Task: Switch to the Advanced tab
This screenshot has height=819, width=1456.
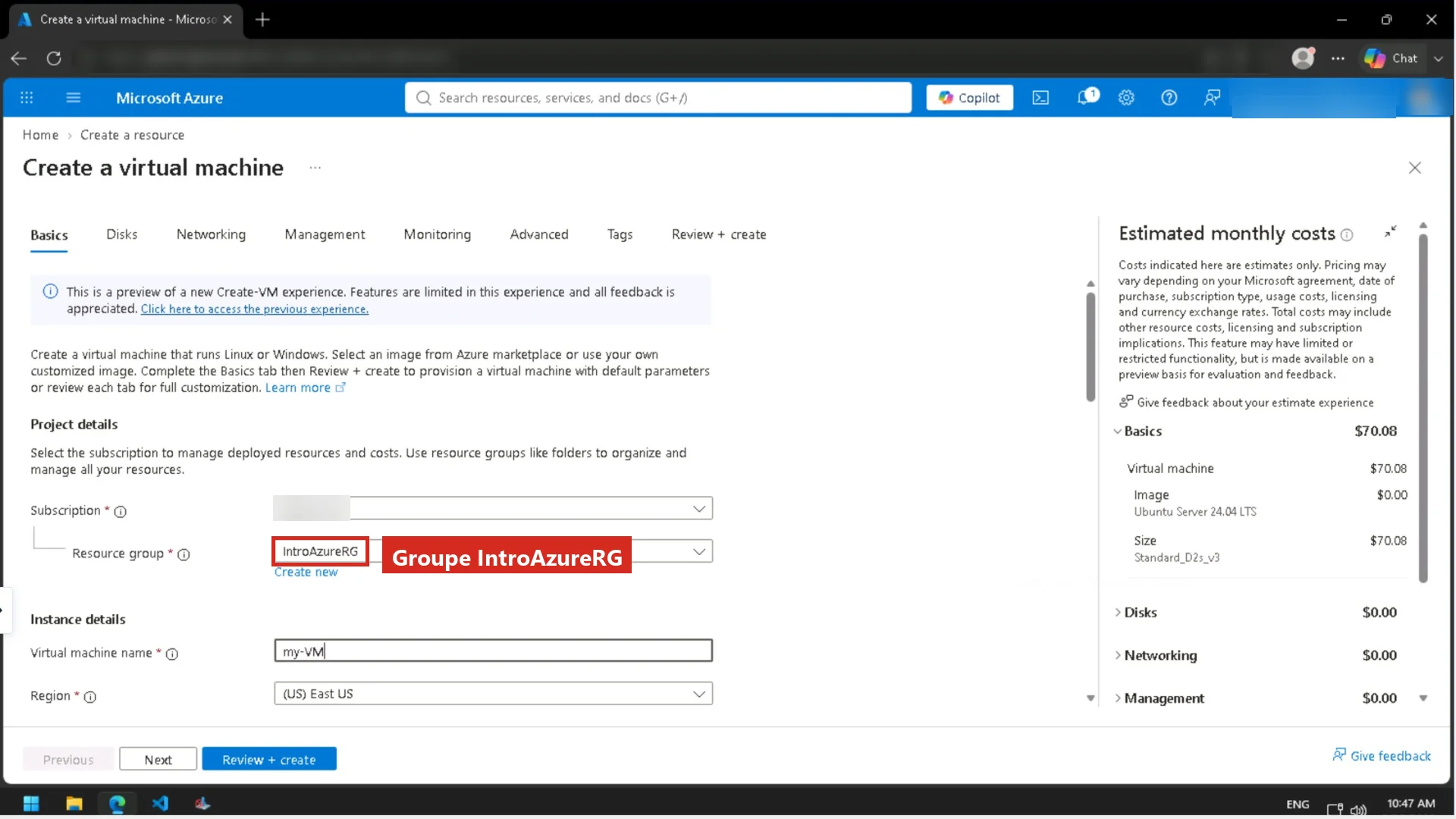Action: click(538, 235)
